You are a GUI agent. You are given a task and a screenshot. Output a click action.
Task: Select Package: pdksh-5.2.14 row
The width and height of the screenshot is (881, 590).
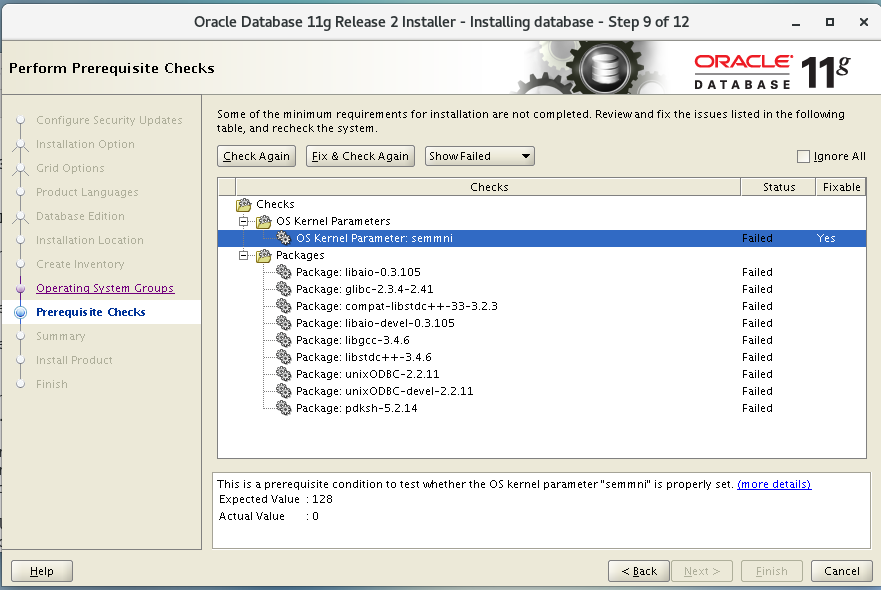pos(542,408)
